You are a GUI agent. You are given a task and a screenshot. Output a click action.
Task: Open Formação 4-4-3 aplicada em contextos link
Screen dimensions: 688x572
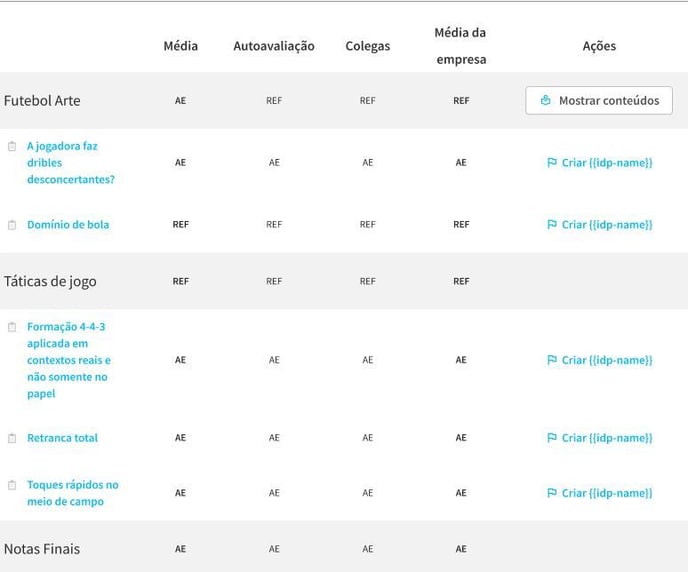click(69, 360)
